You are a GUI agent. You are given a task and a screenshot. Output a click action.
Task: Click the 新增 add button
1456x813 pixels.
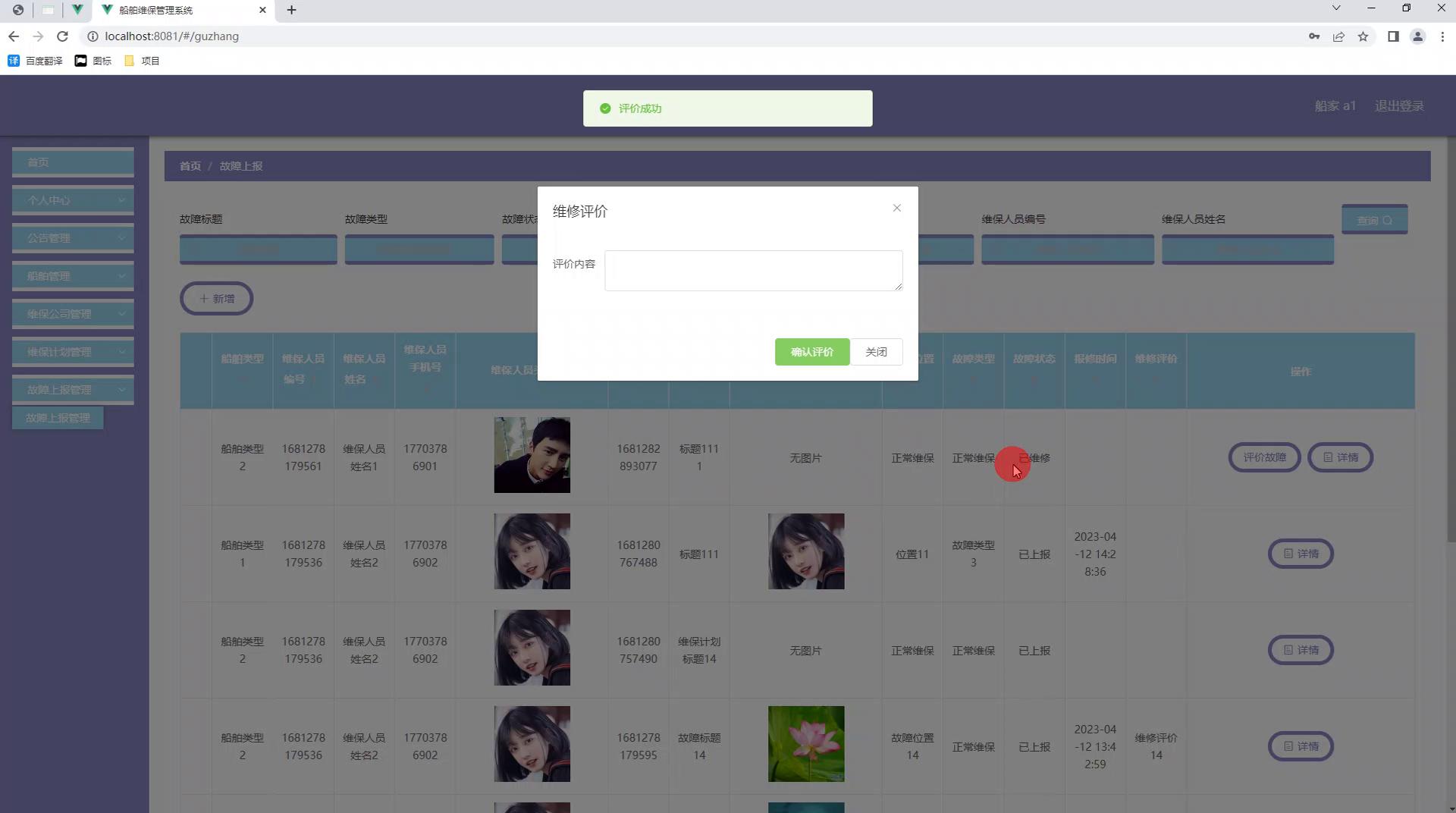pyautogui.click(x=216, y=299)
